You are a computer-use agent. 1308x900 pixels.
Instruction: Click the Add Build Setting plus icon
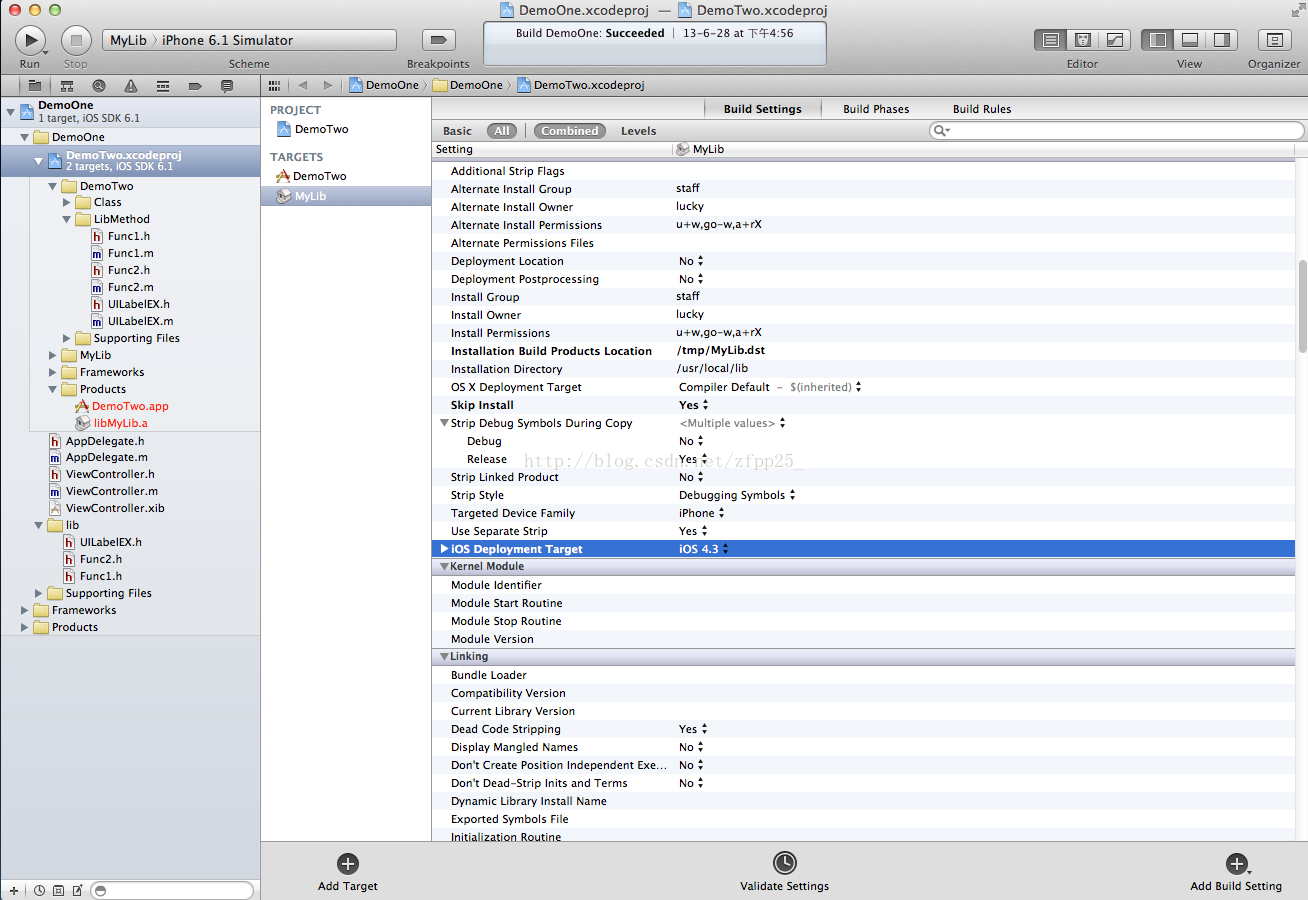coord(1237,864)
